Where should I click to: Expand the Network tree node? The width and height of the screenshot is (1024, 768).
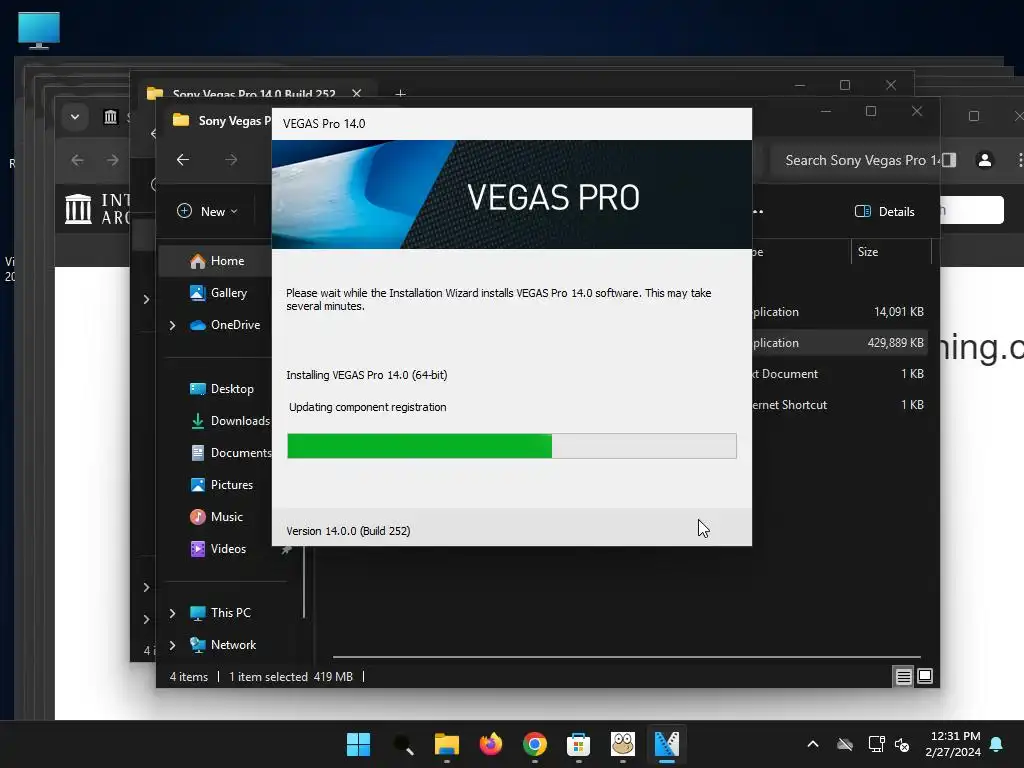click(172, 645)
